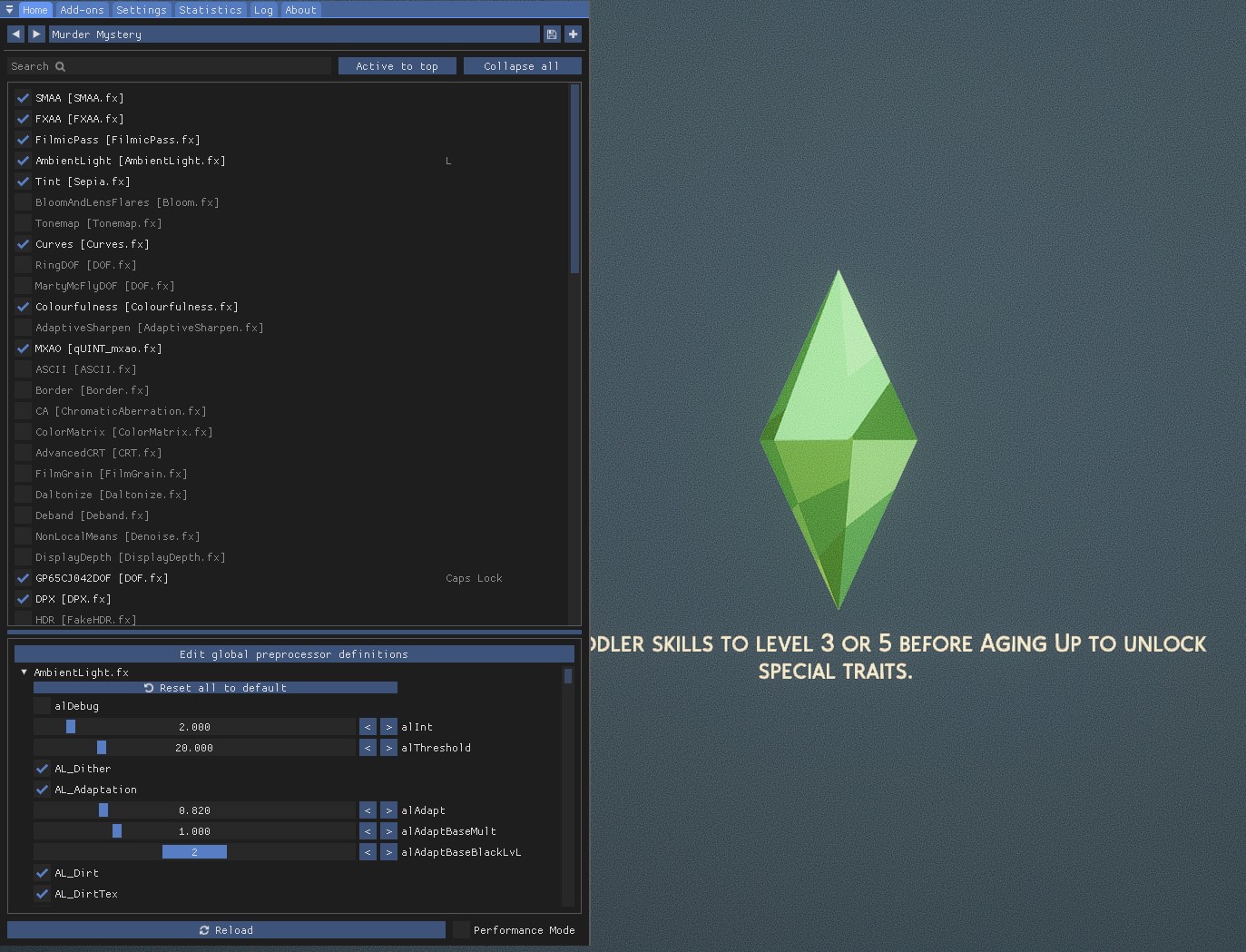Viewport: 1246px width, 952px height.
Task: Open the Add-ons tab
Action: [82, 10]
